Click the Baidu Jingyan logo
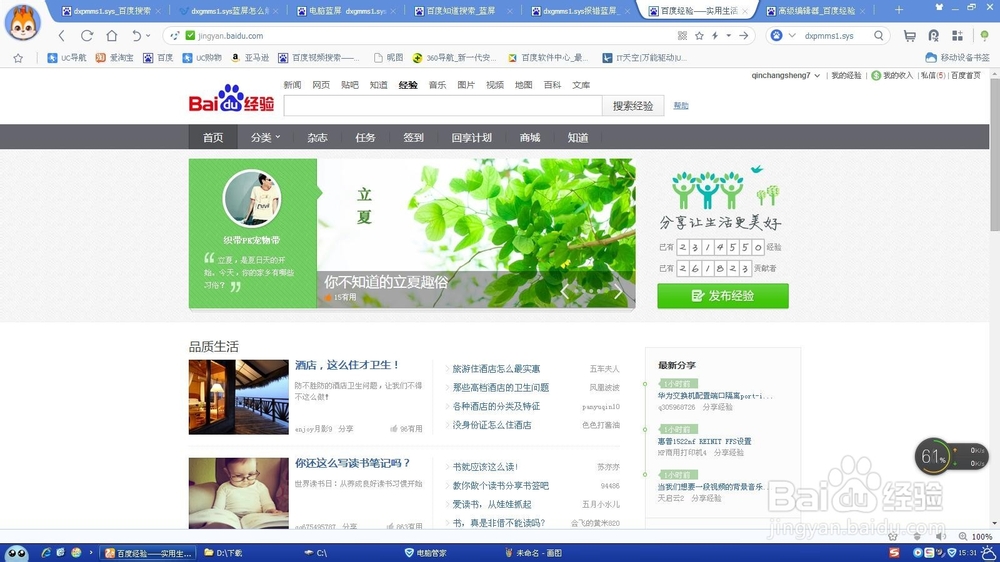This screenshot has width=1000, height=562. pos(231,99)
